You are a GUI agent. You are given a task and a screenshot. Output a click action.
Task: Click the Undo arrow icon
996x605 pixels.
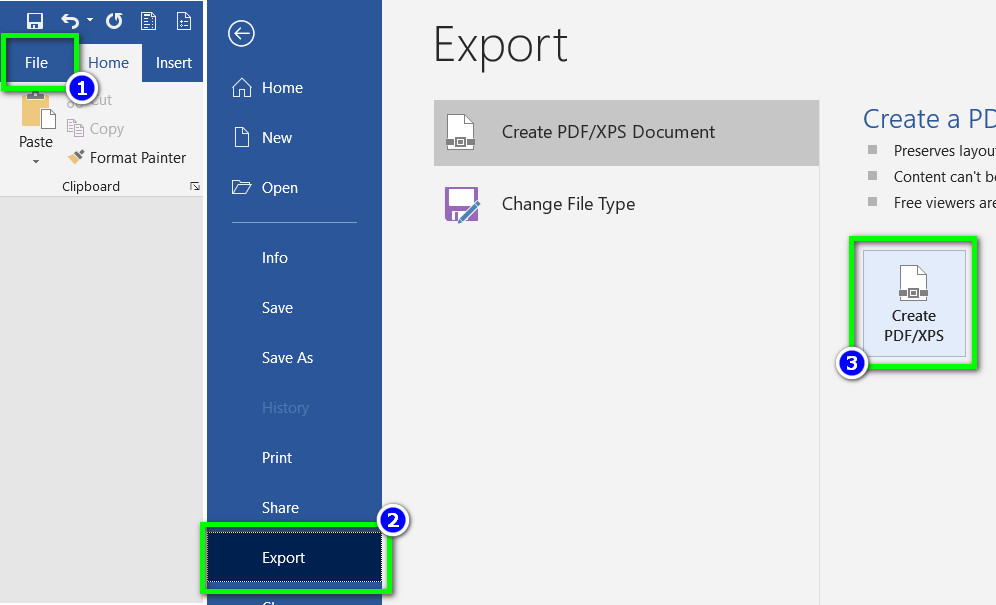pyautogui.click(x=70, y=21)
